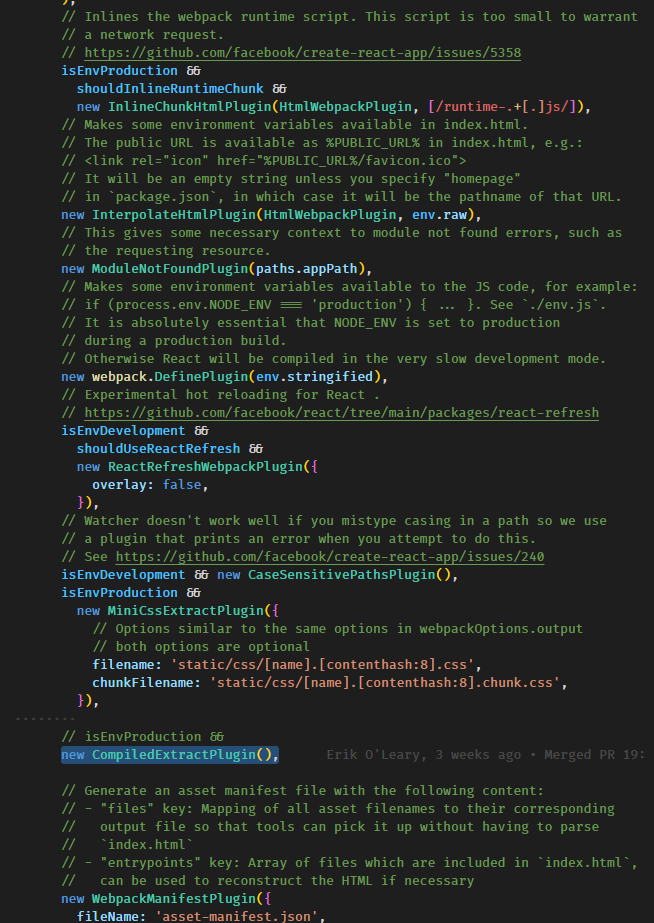Click the 'static/css/[name].[contenthash:8].css' filename string
654x923 pixels.
coord(322,665)
